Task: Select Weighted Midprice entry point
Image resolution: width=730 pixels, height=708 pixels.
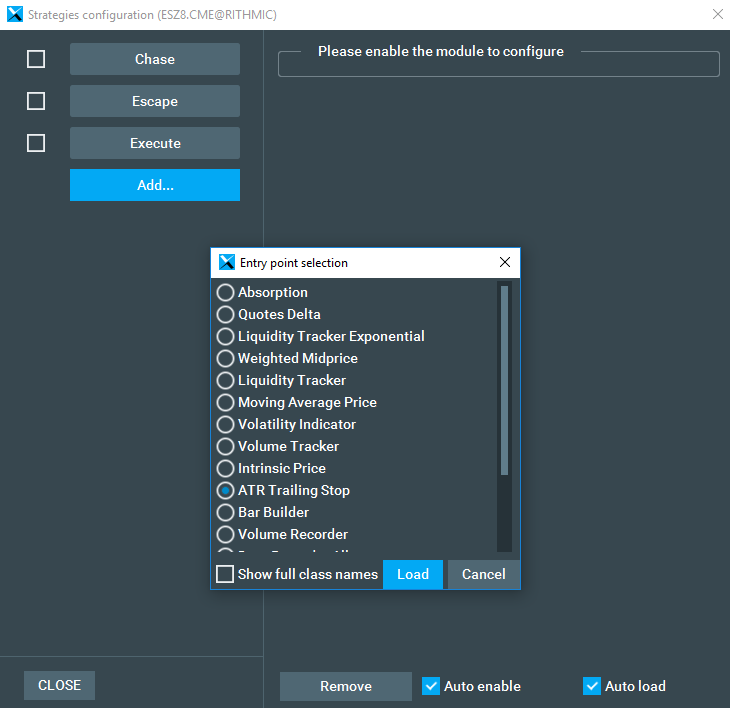Action: click(226, 358)
